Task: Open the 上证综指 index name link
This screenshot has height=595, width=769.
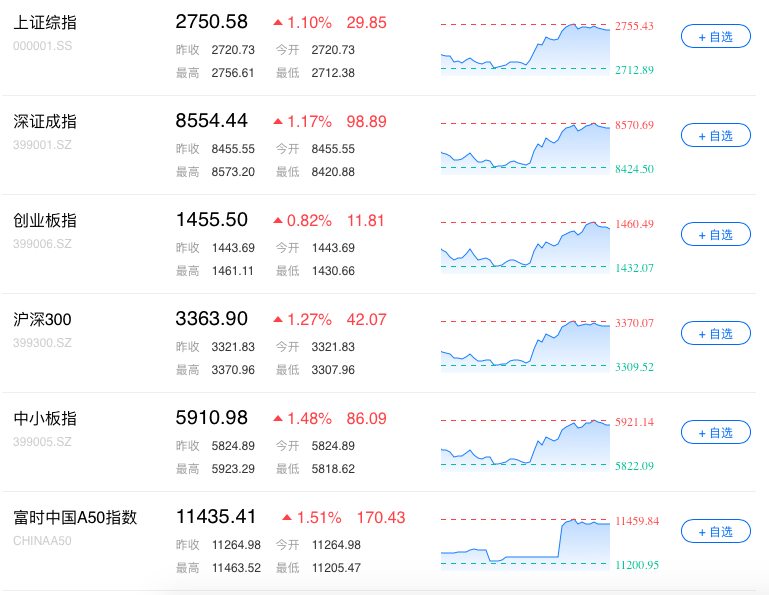Action: [x=45, y=23]
